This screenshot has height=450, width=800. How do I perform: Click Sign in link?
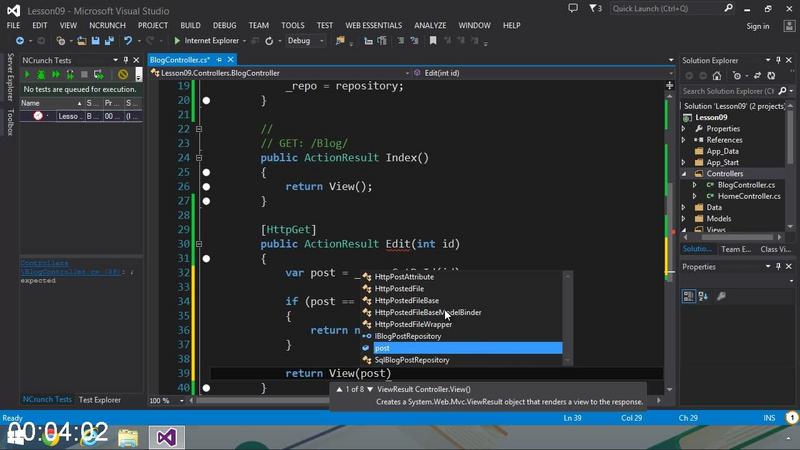[758, 26]
